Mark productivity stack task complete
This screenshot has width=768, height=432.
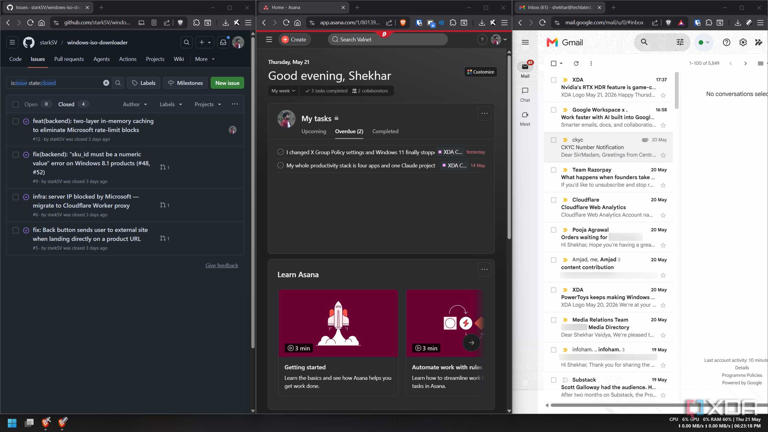point(280,166)
